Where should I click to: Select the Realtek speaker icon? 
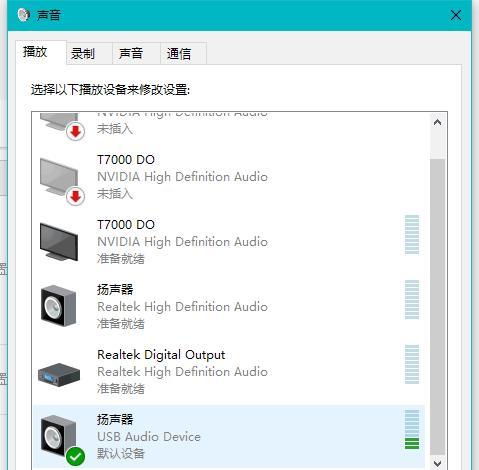click(58, 306)
